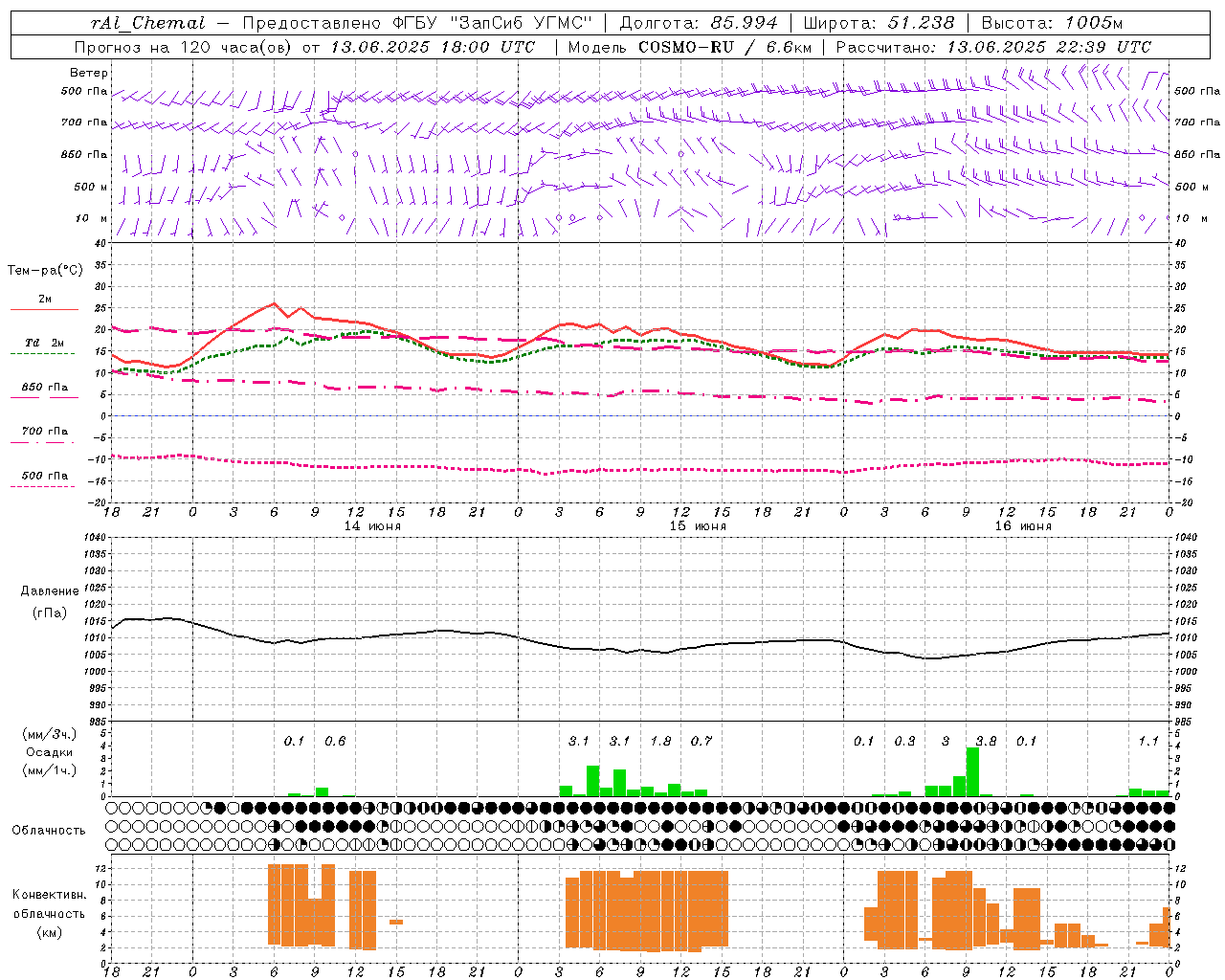Screen dimensions: 1225x980
Task: Click the 850 гПа temperature legend entry
Action: [45, 388]
